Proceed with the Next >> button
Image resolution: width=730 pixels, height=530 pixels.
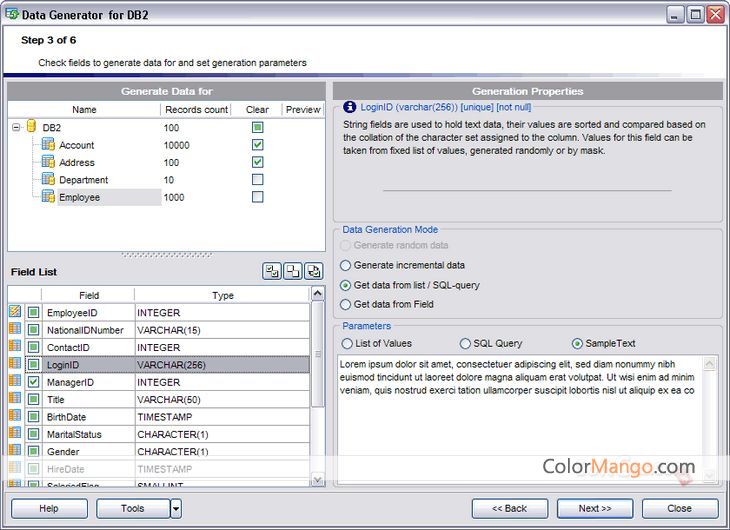[595, 509]
